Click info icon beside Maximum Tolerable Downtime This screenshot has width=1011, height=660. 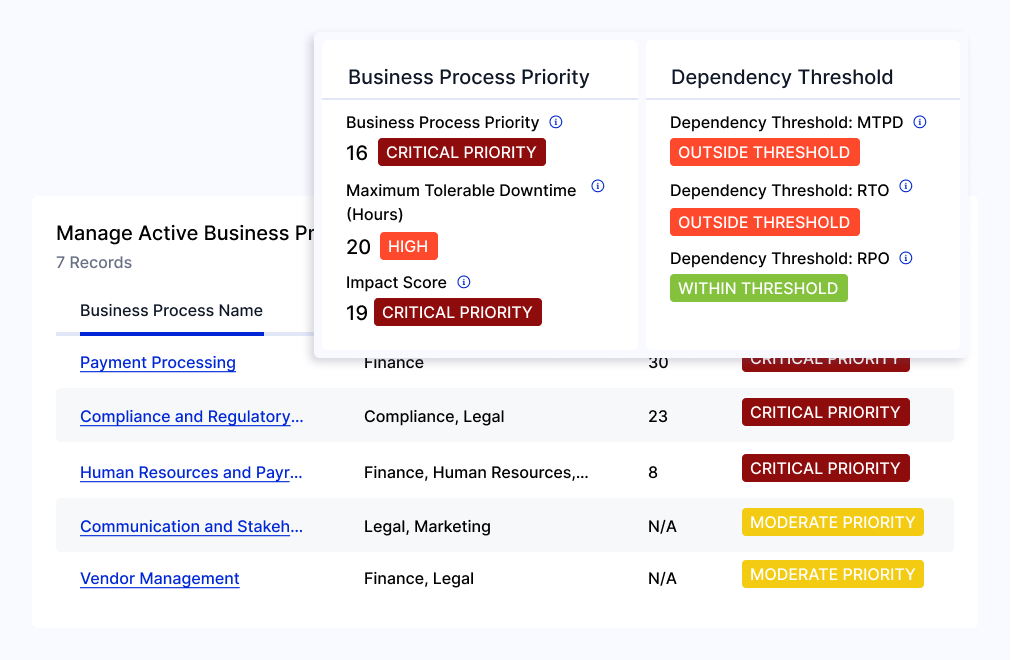tap(598, 186)
